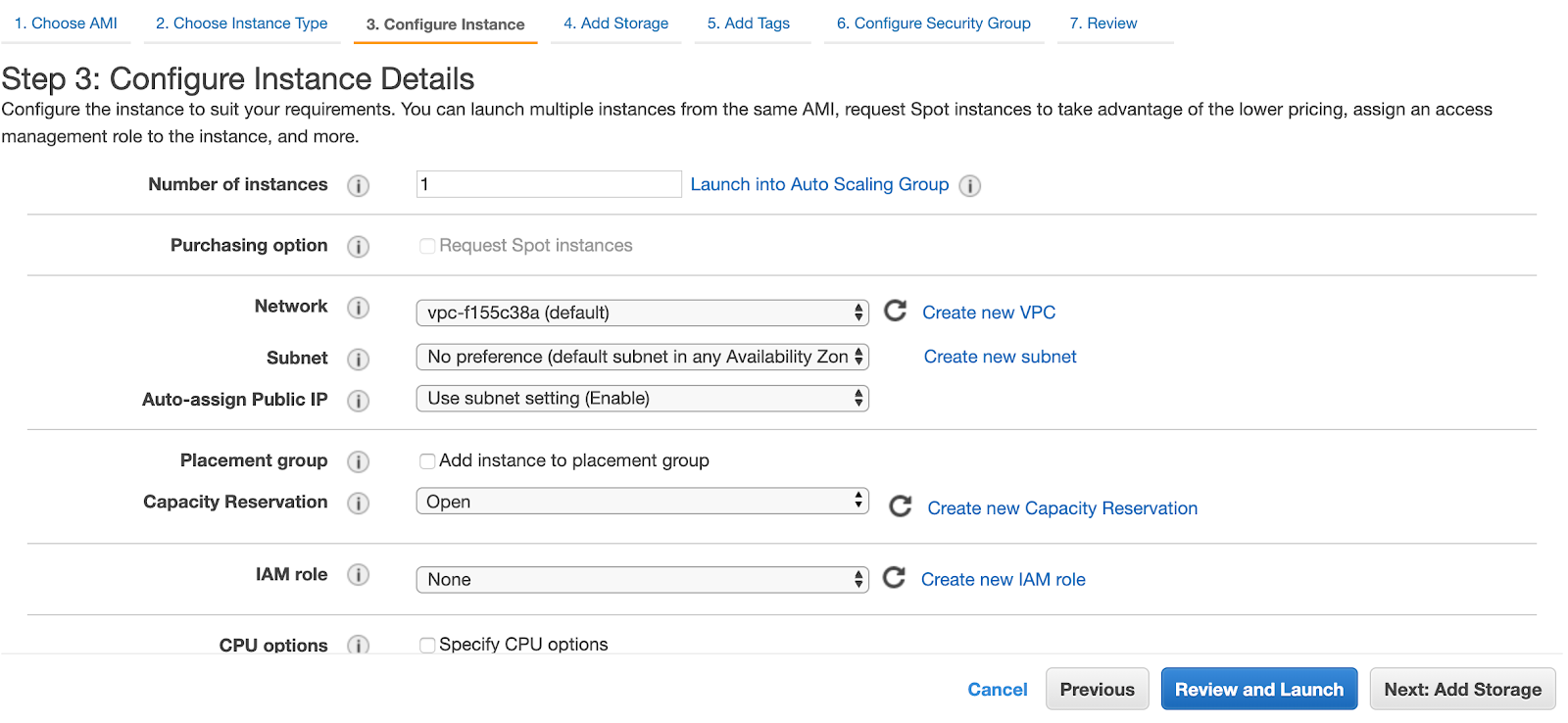This screenshot has width=1568, height=723.
Task: Open the IAM role dropdown
Action: [x=642, y=579]
